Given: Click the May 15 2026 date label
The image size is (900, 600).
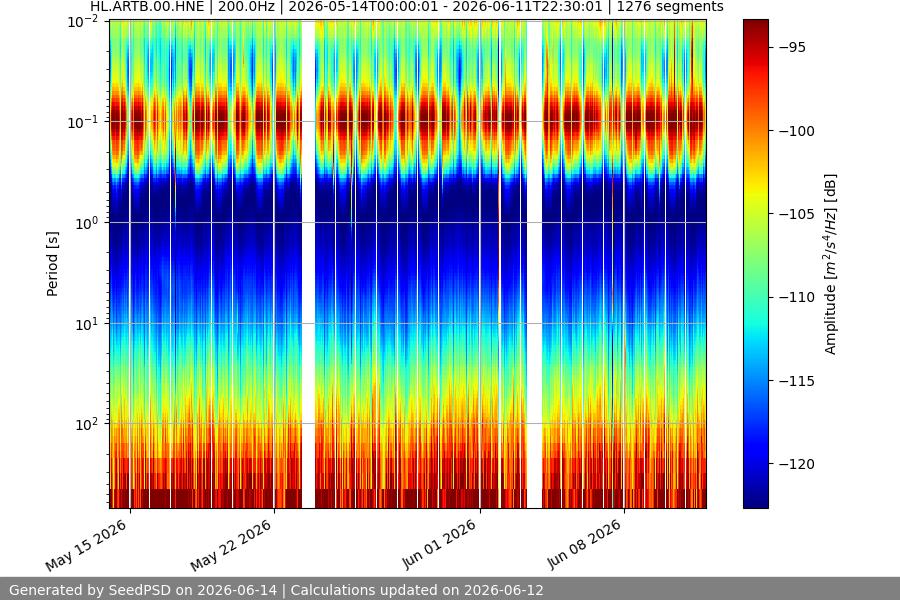Looking at the screenshot, I should [86, 546].
